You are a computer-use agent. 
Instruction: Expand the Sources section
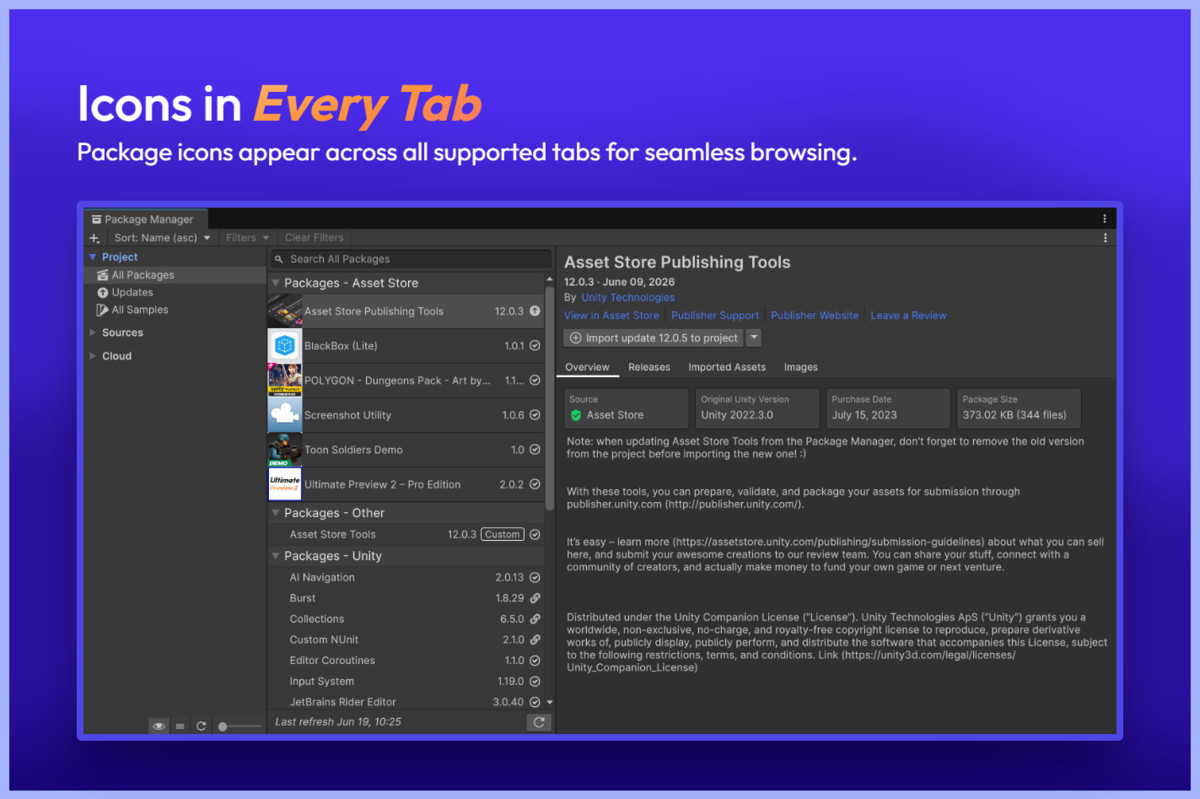coord(93,333)
